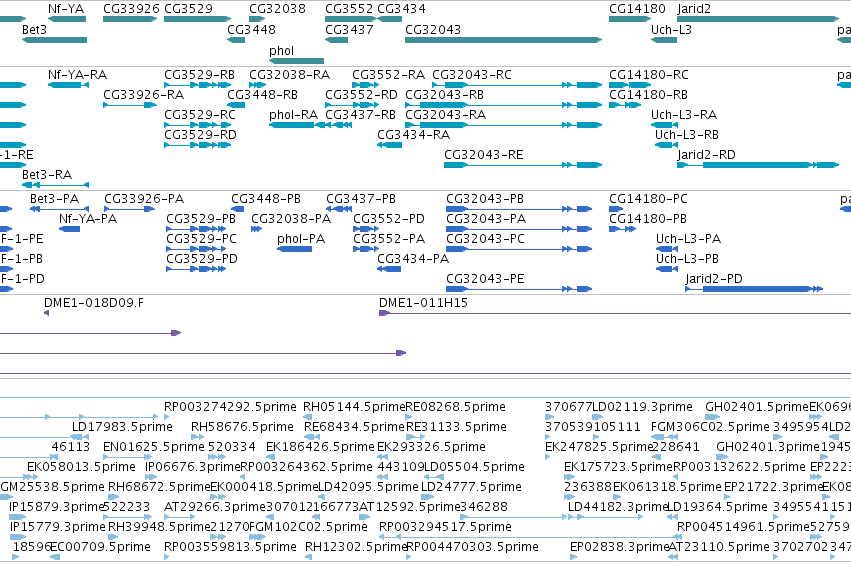This screenshot has height=562, width=851.
Task: Select transcript CG33926-RA
Action: 144,94
